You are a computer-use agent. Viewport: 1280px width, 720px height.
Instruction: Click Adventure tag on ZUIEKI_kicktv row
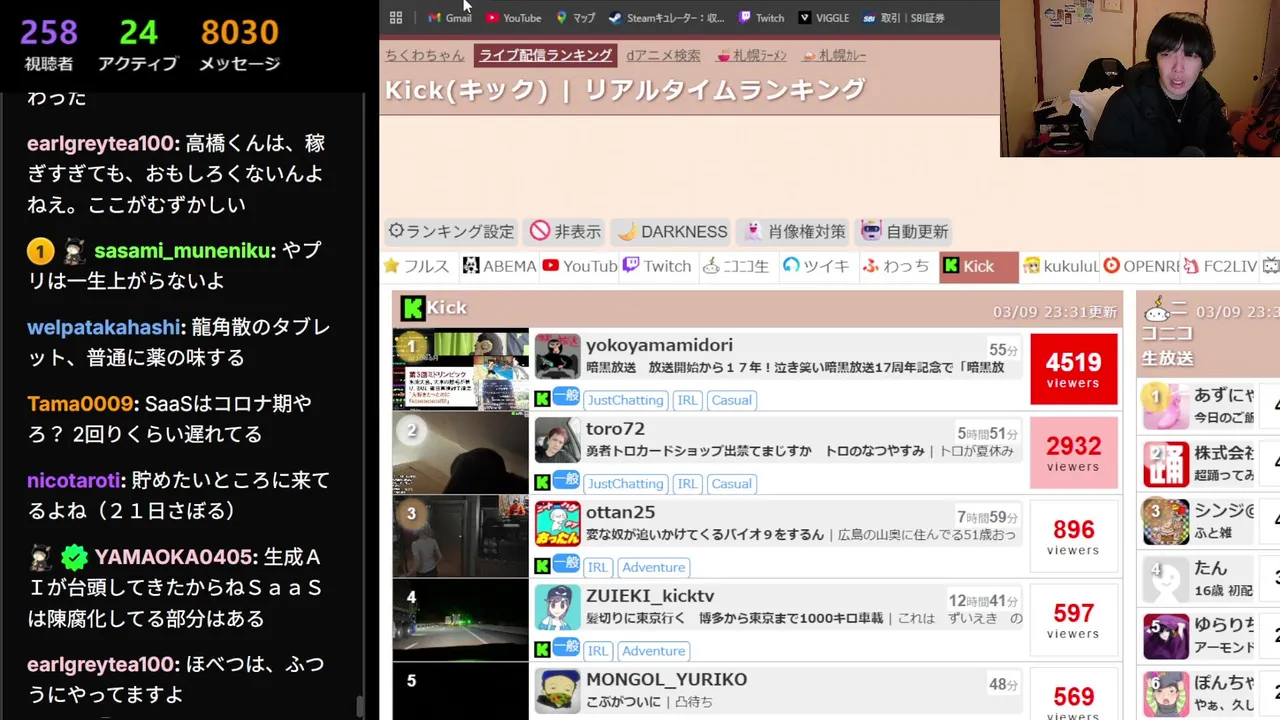tap(653, 650)
